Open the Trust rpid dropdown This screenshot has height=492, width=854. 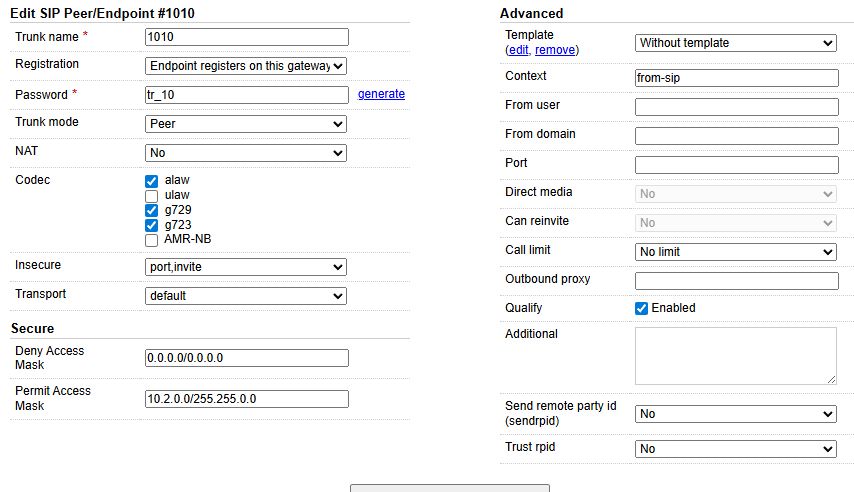736,449
